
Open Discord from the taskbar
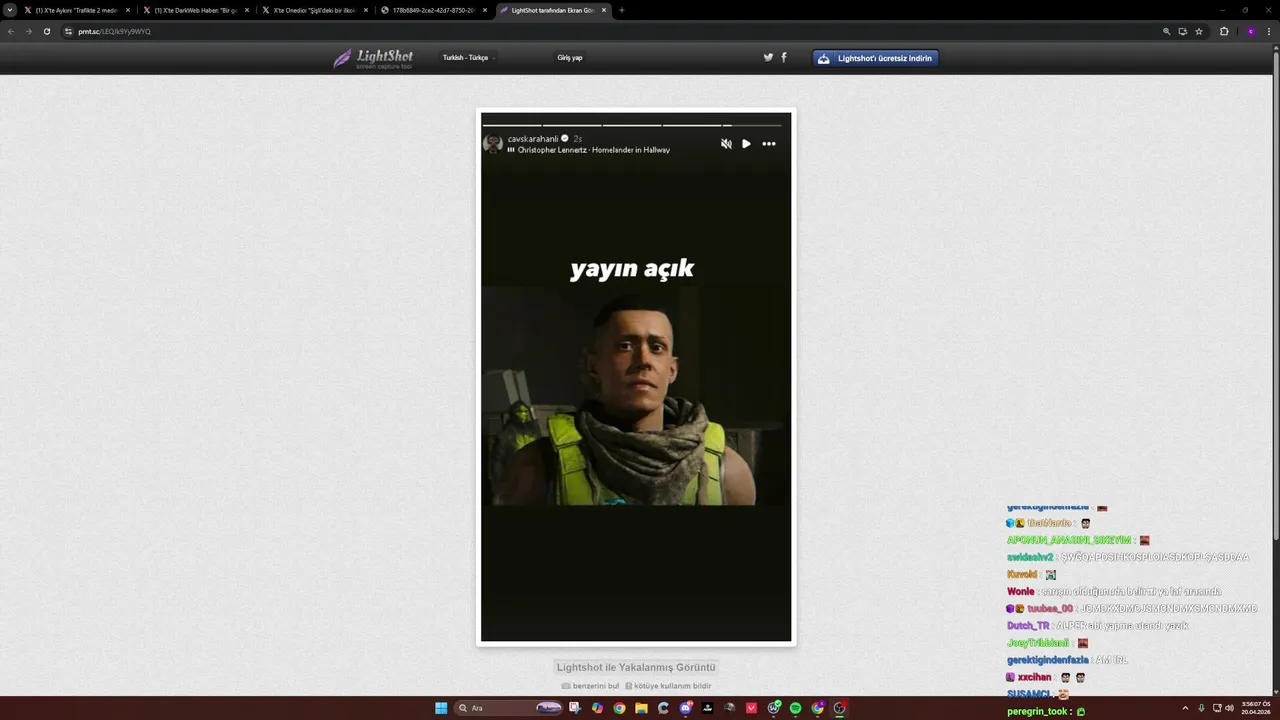coord(686,708)
